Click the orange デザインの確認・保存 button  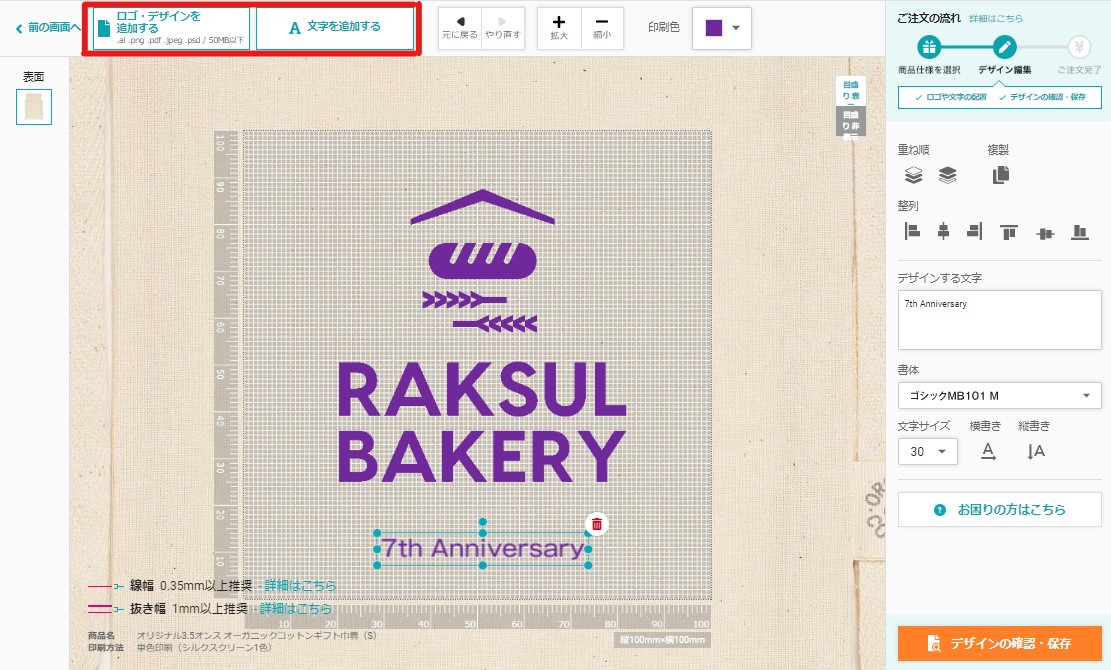point(1000,643)
